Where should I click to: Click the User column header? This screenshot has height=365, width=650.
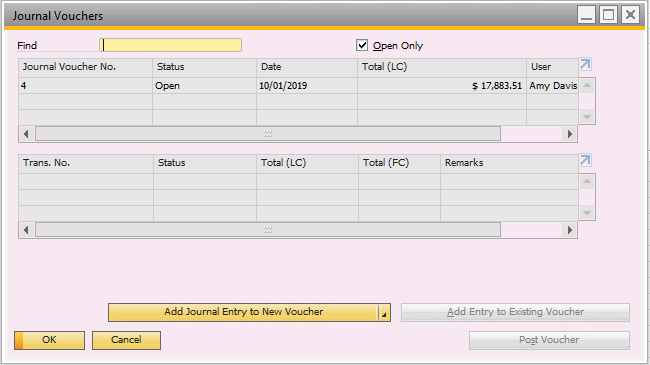[553, 67]
